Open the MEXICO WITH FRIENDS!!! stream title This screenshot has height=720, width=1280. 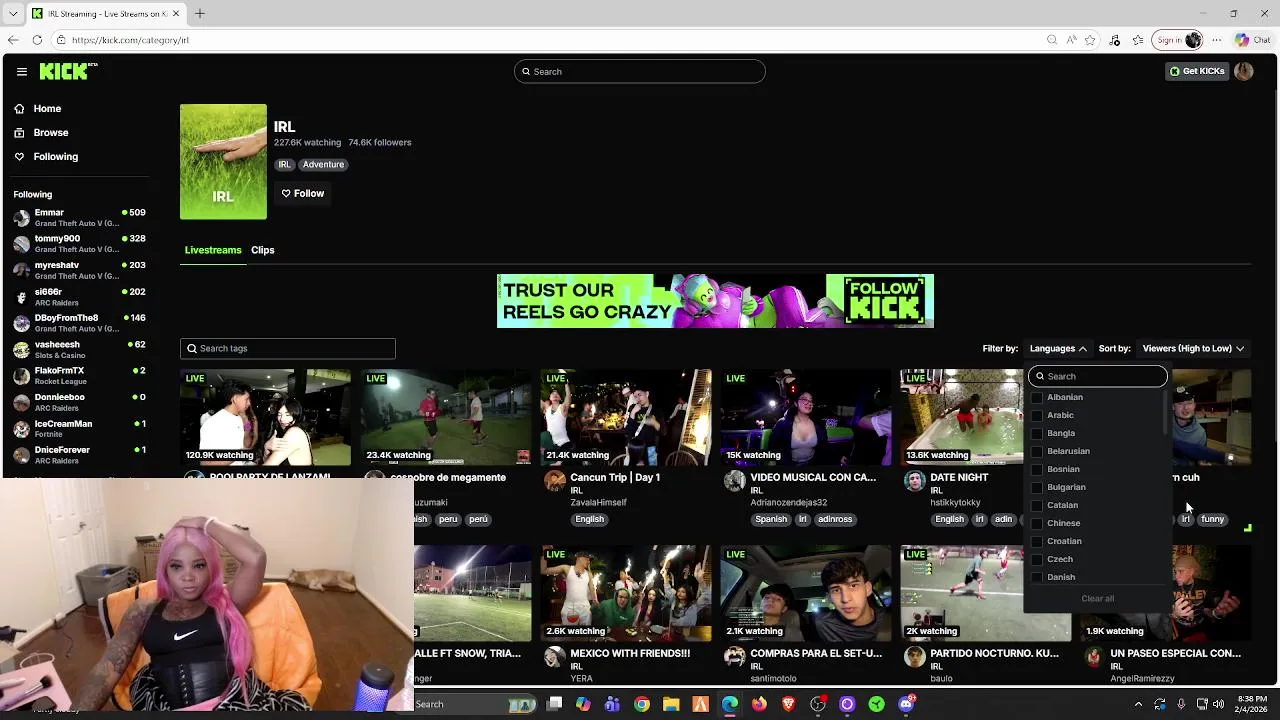click(630, 653)
